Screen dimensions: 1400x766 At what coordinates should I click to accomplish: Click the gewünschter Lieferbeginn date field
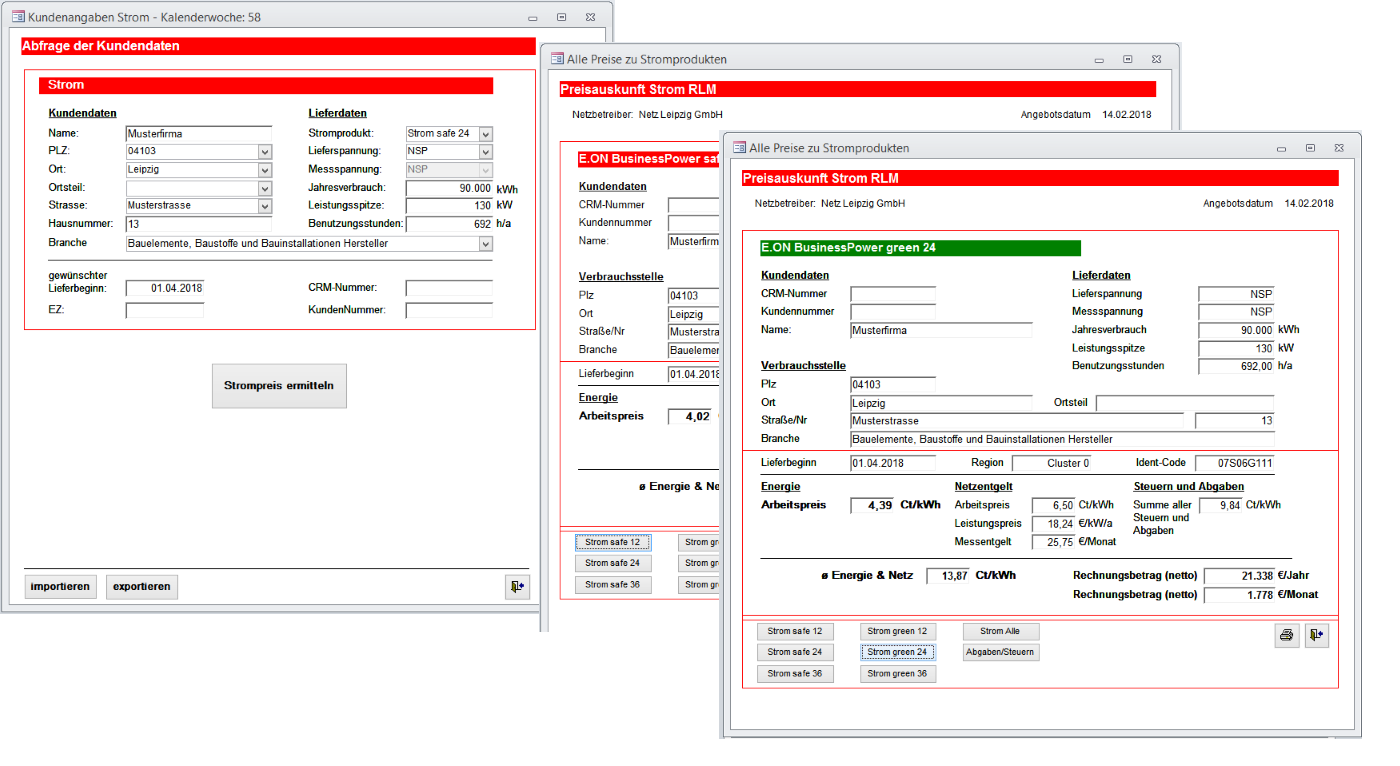coord(165,288)
